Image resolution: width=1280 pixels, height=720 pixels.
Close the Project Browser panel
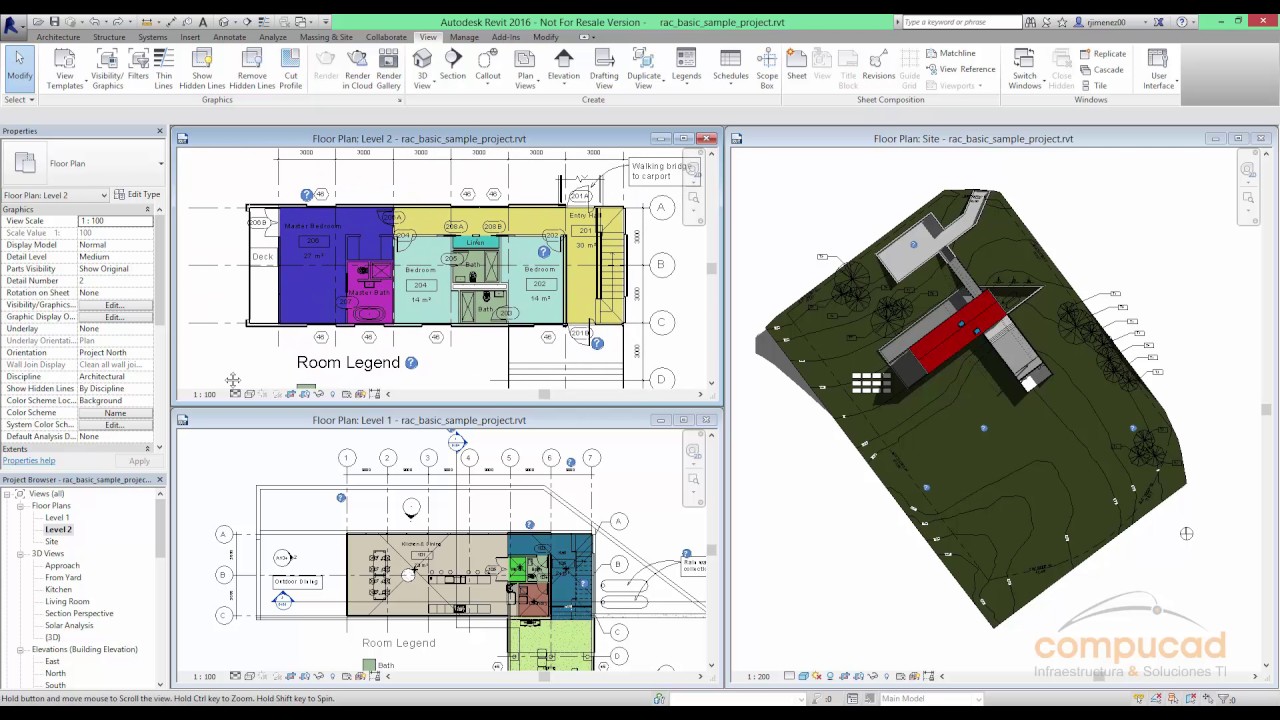tap(160, 480)
